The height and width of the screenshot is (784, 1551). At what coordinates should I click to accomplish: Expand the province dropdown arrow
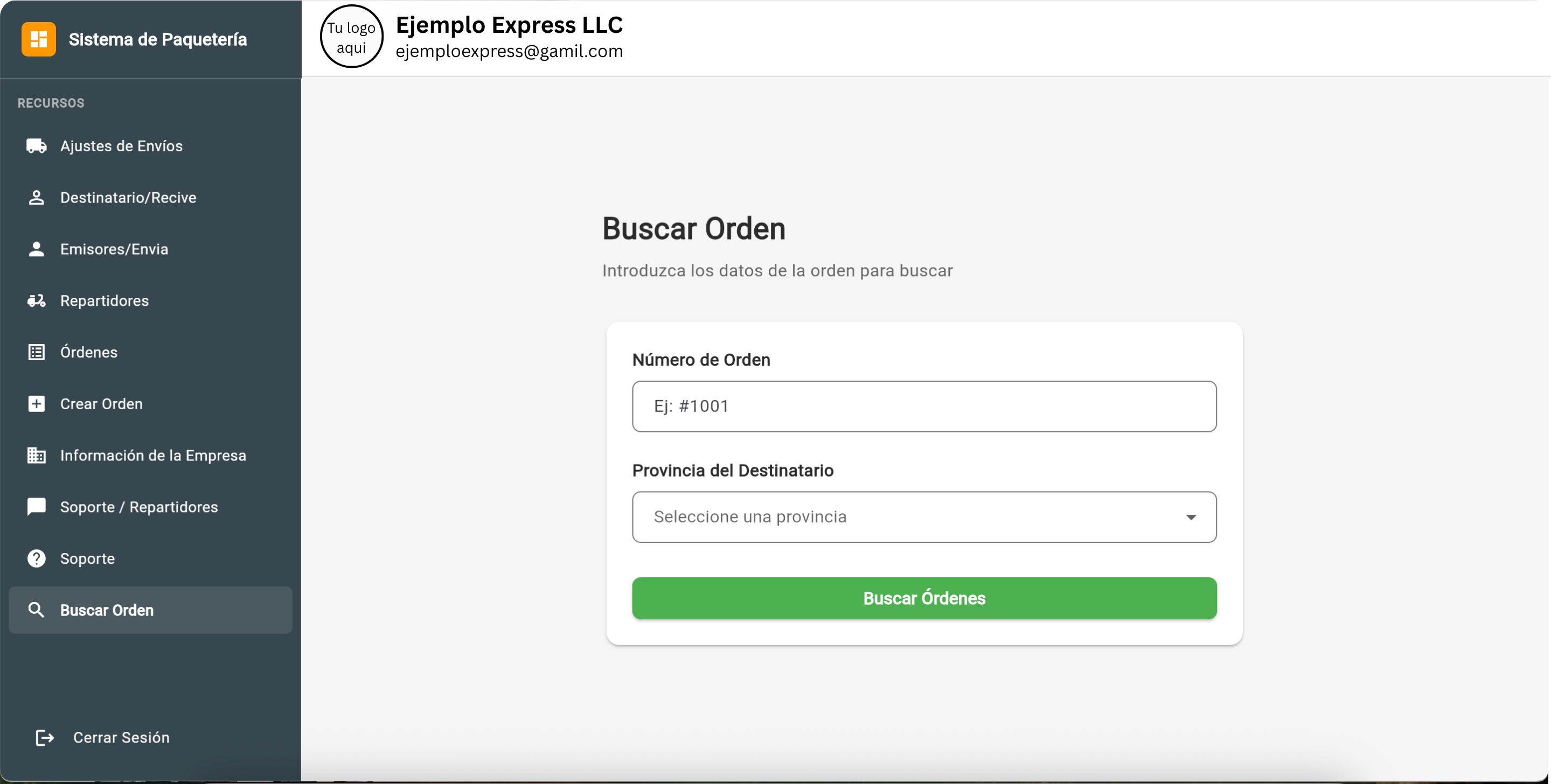pyautogui.click(x=1191, y=517)
